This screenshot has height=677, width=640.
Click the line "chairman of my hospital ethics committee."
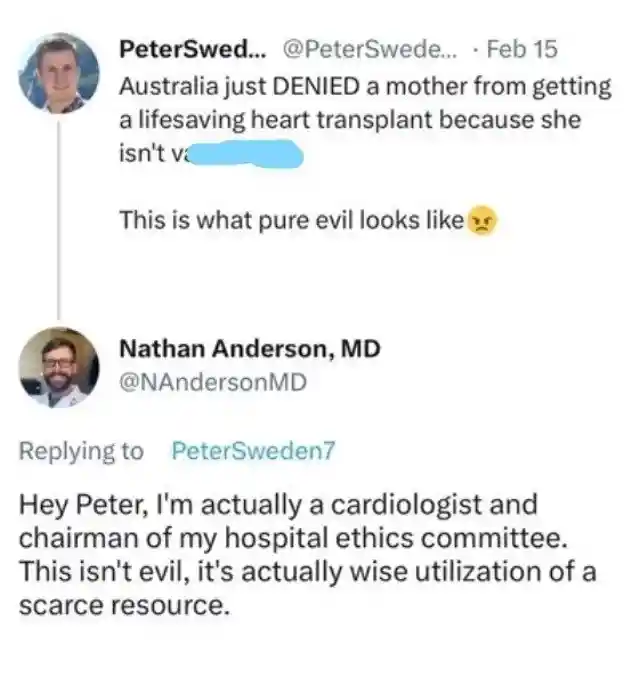(293, 539)
